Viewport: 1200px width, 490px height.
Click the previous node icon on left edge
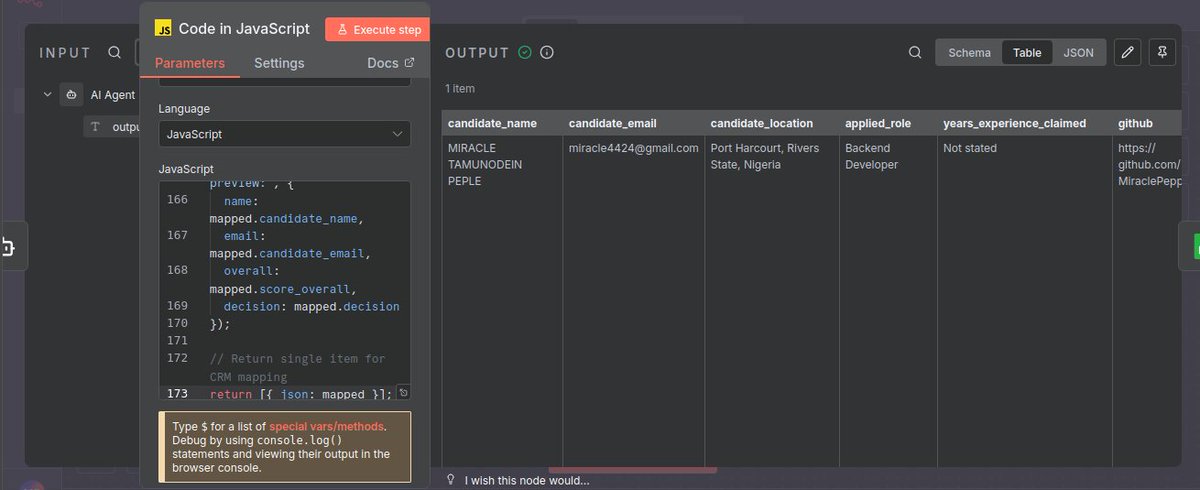pyautogui.click(x=8, y=247)
